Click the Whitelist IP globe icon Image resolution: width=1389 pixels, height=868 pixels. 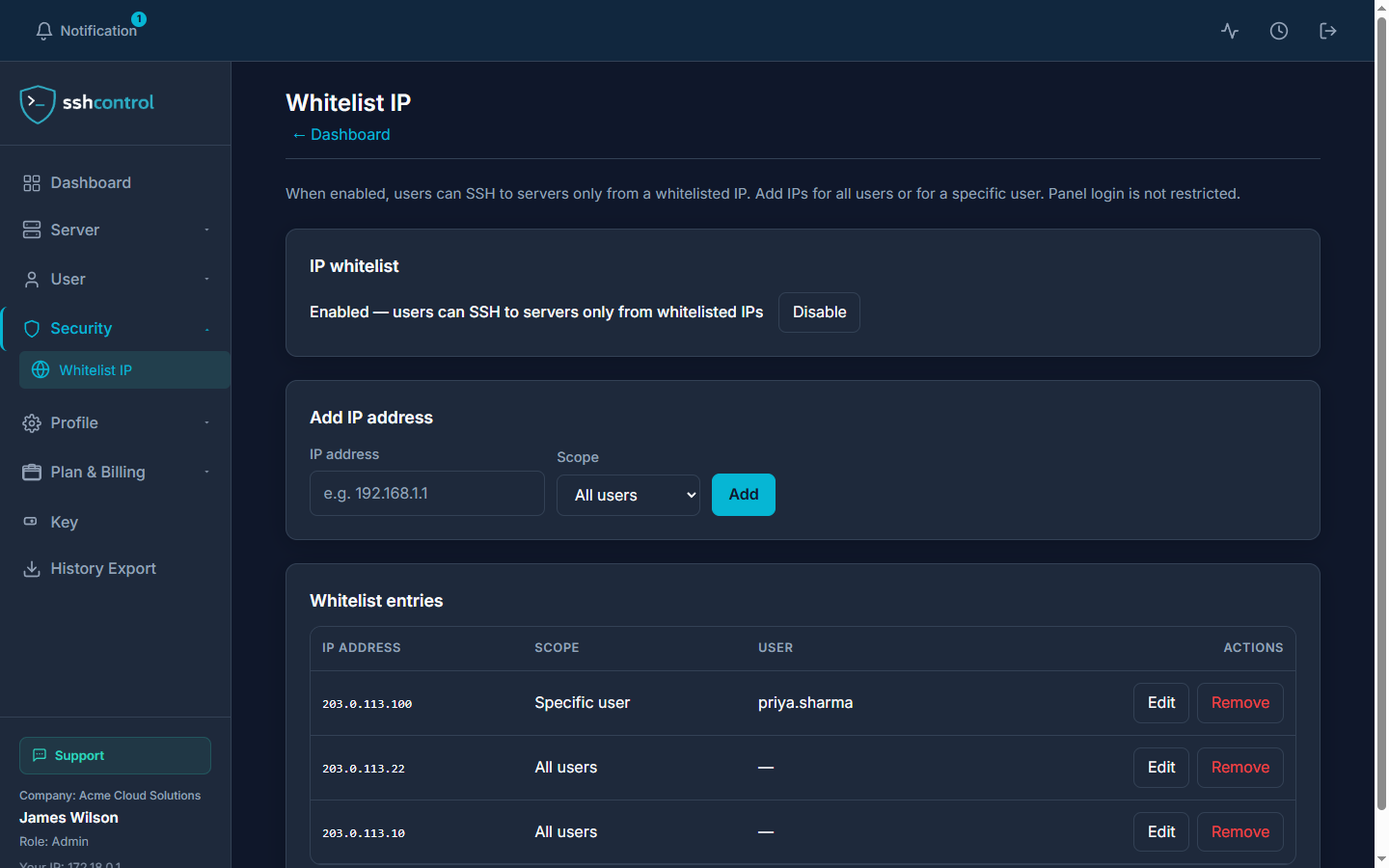(x=41, y=370)
